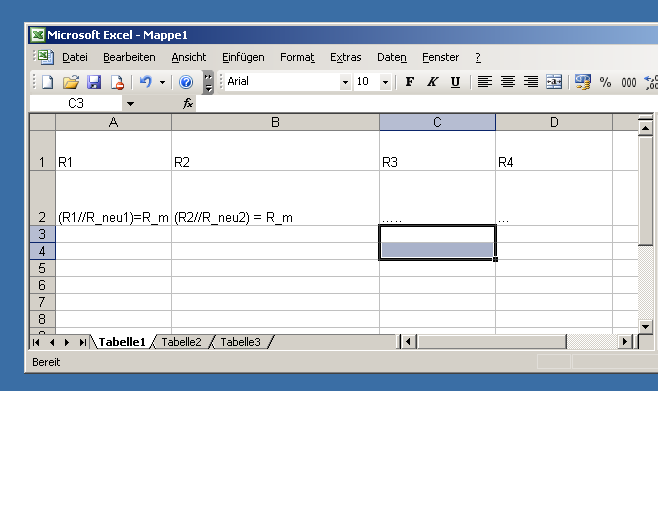Select row 1 header
Viewport: 658px width, 512px height.
42,151
